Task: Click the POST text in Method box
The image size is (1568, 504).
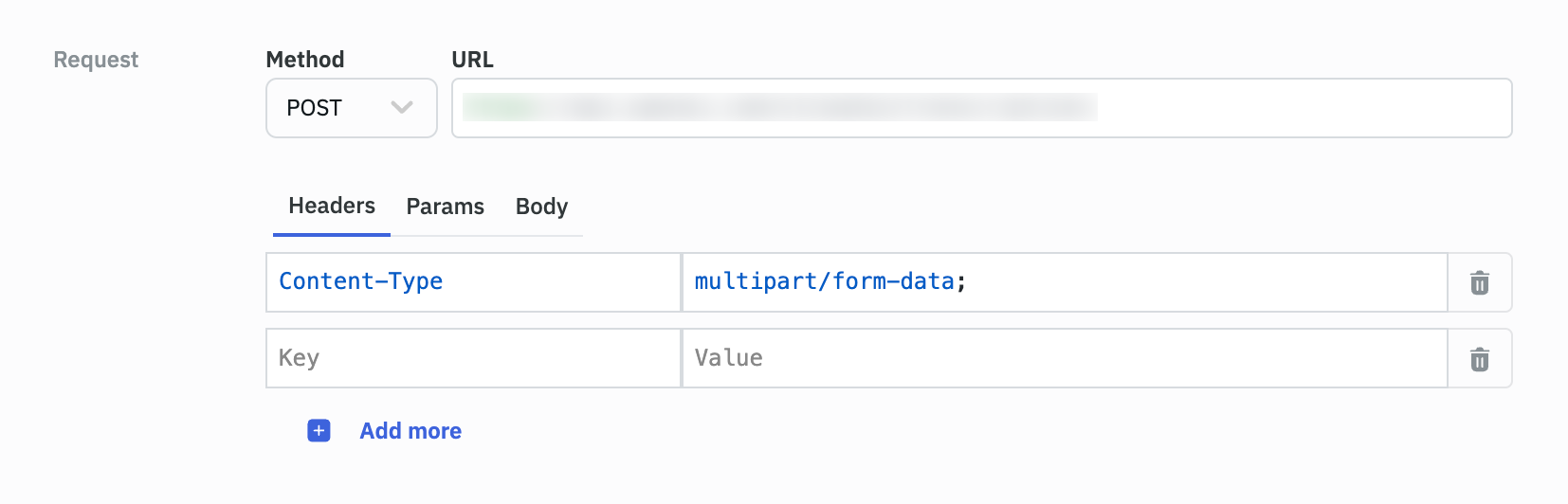Action: coord(314,108)
